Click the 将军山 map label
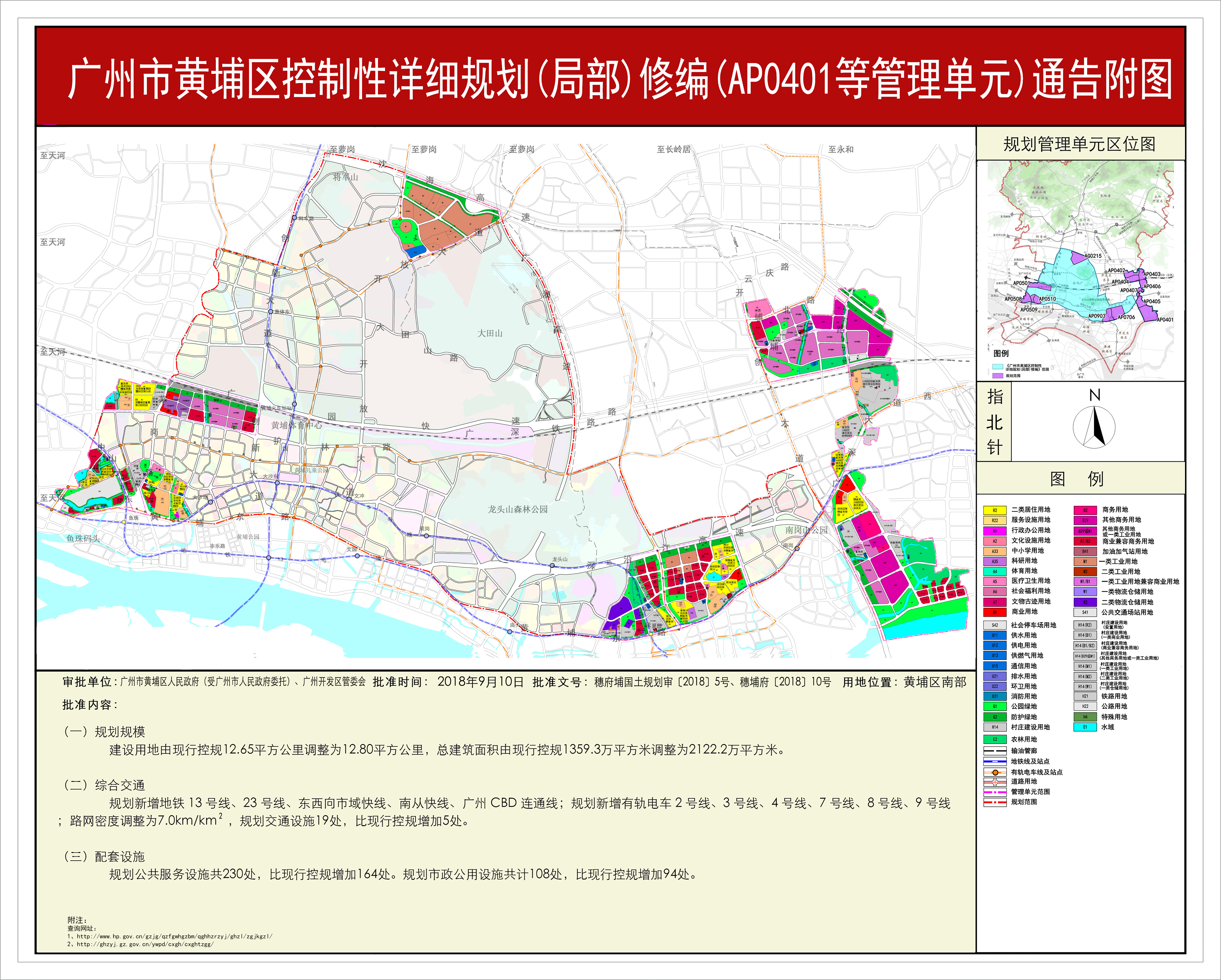The image size is (1221, 980). (x=346, y=177)
